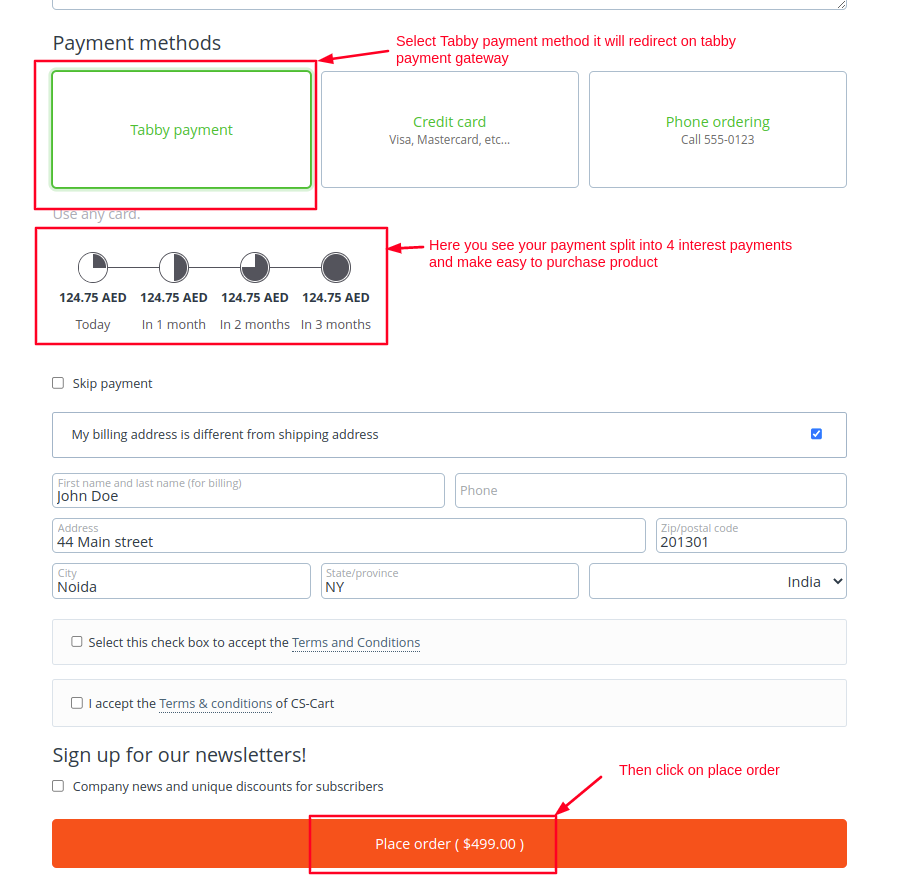The height and width of the screenshot is (885, 898).
Task: Click the quarter-filled pie icon under Today
Action: (93, 267)
